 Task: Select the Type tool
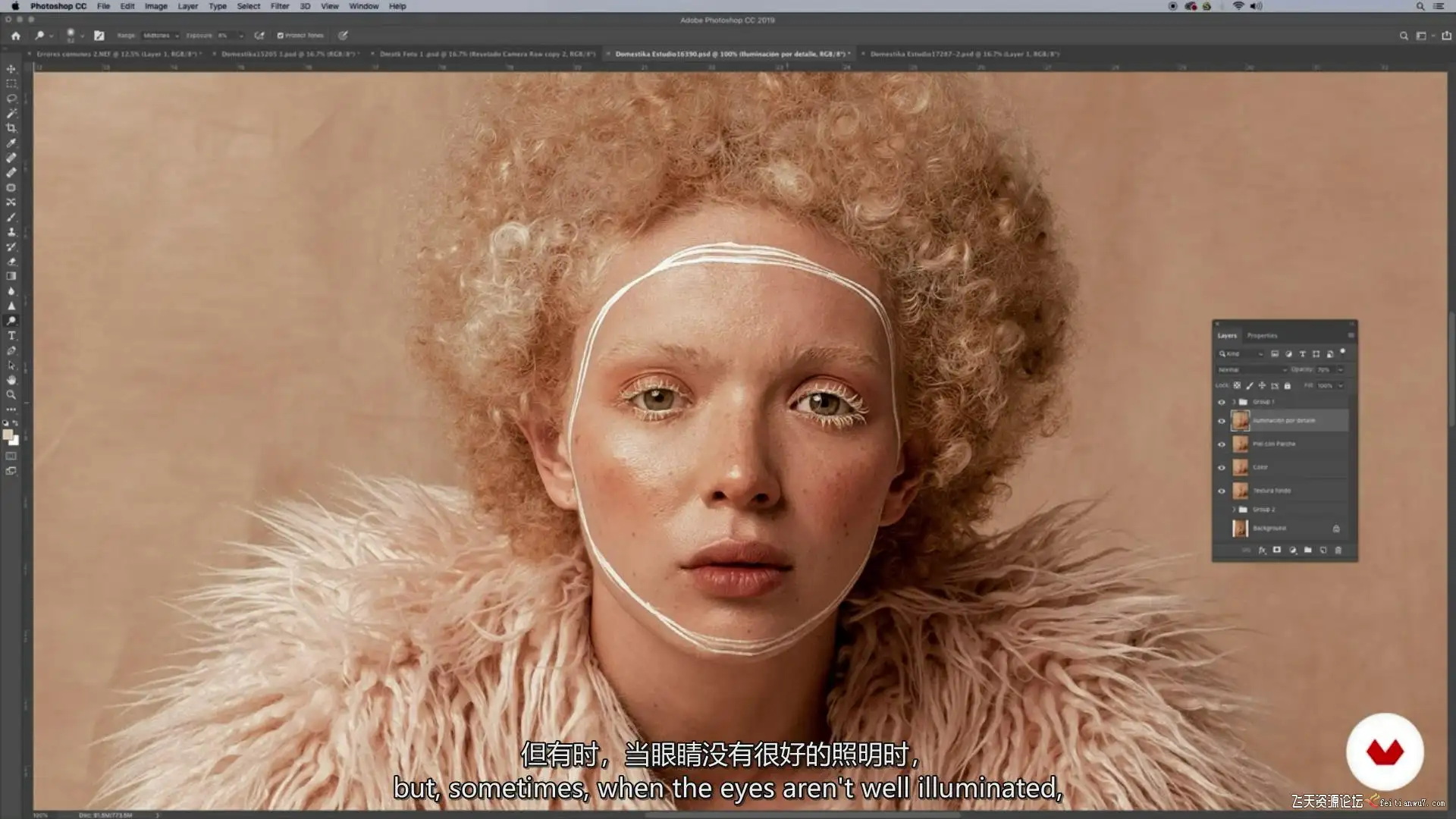(11, 336)
